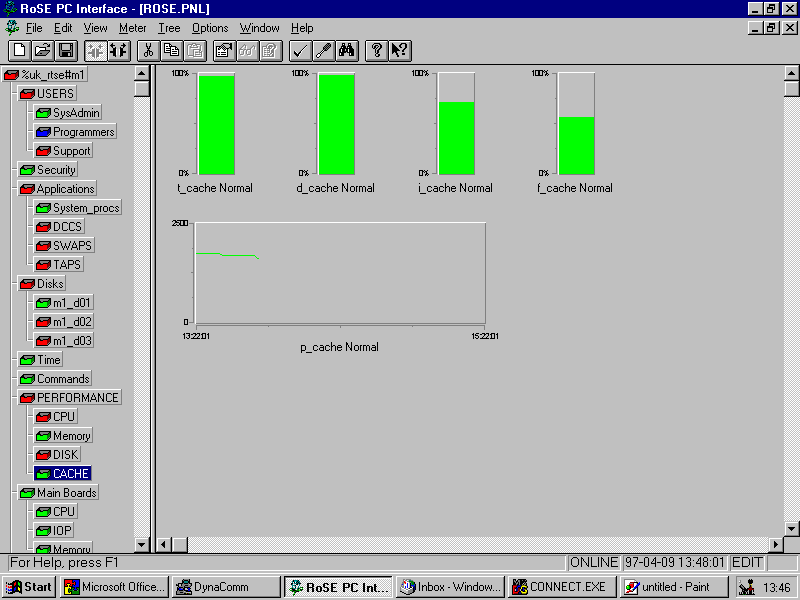Viewport: 800px width, 600px height.
Task: Click the Copy toolbar icon
Action: pos(171,50)
